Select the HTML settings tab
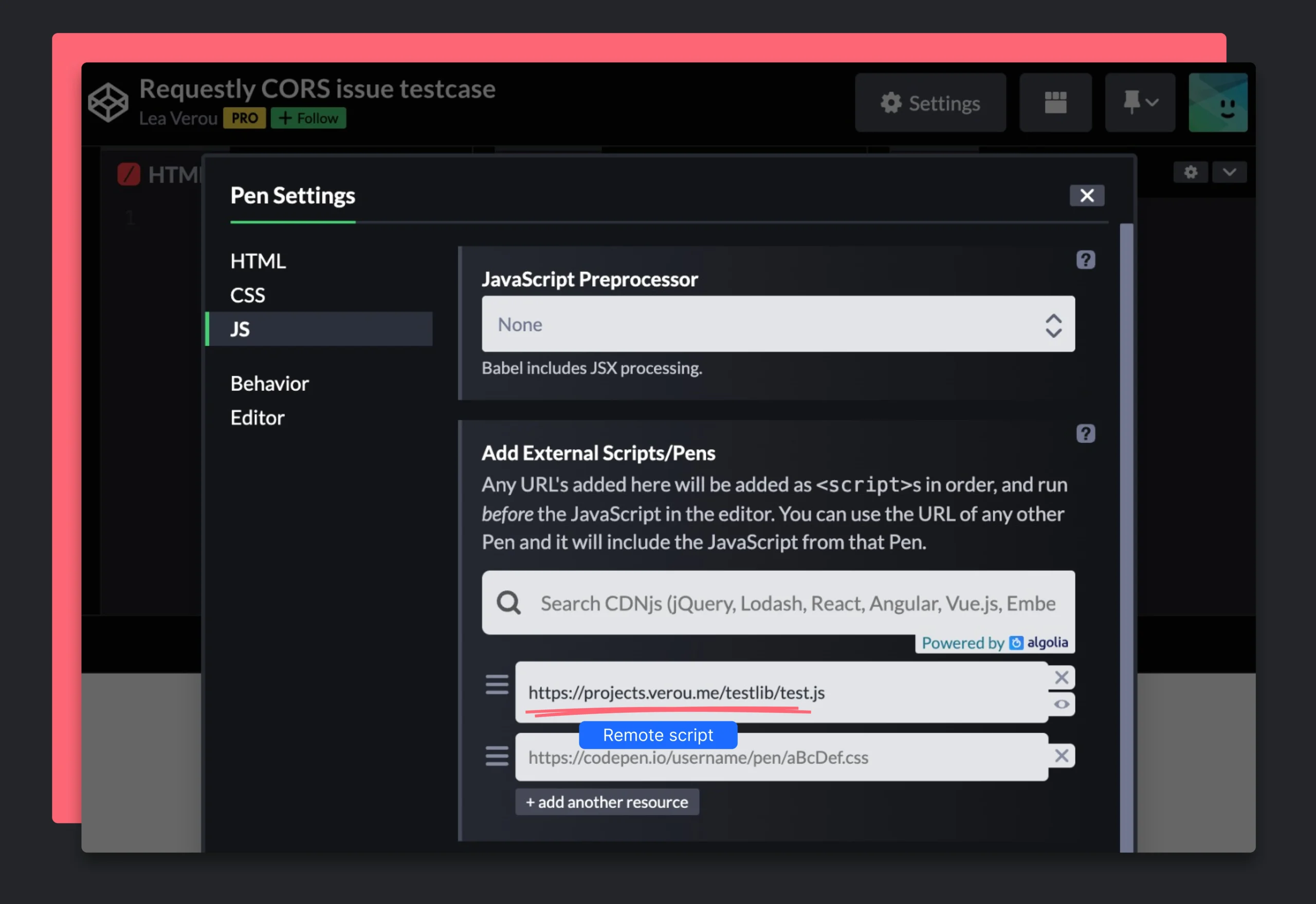 [x=258, y=261]
